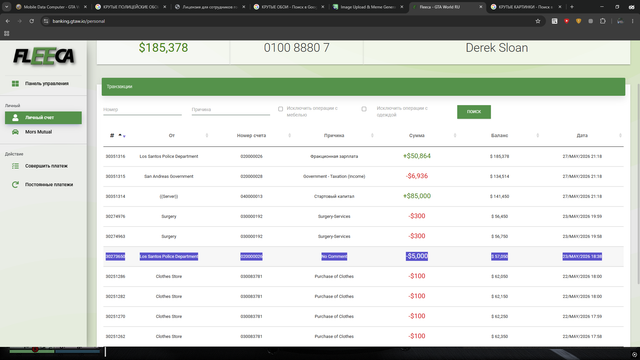Screen dimensions: 640x360
Task: Click the Совершить платеж list icon
Action: [15, 166]
